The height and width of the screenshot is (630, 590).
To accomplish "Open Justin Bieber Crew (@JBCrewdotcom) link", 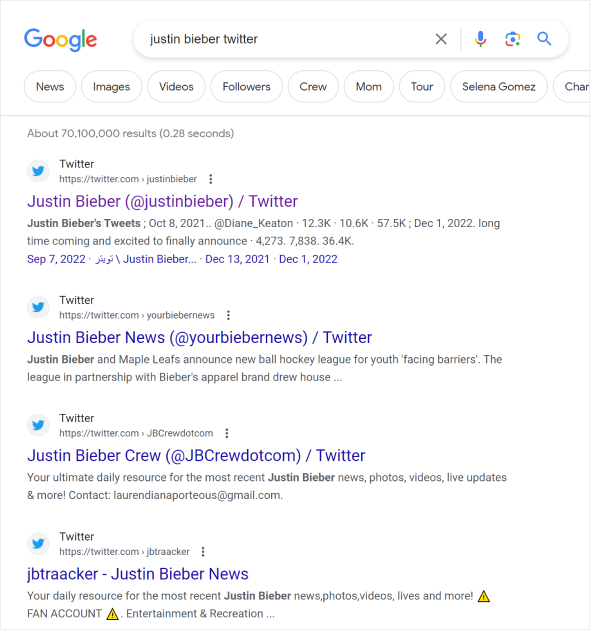I will pyautogui.click(x=196, y=456).
